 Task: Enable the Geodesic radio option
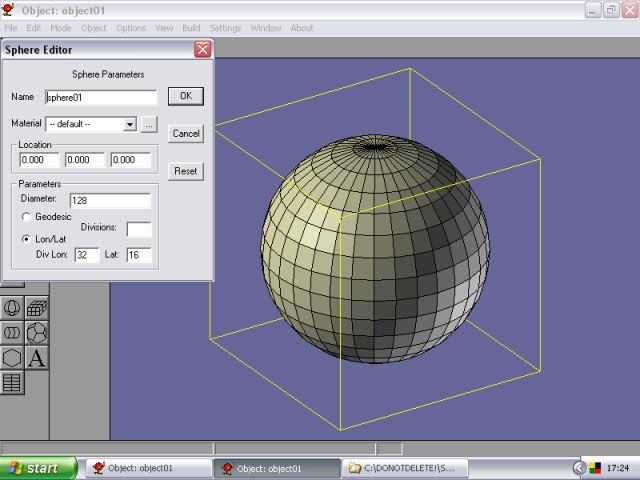tap(27, 217)
